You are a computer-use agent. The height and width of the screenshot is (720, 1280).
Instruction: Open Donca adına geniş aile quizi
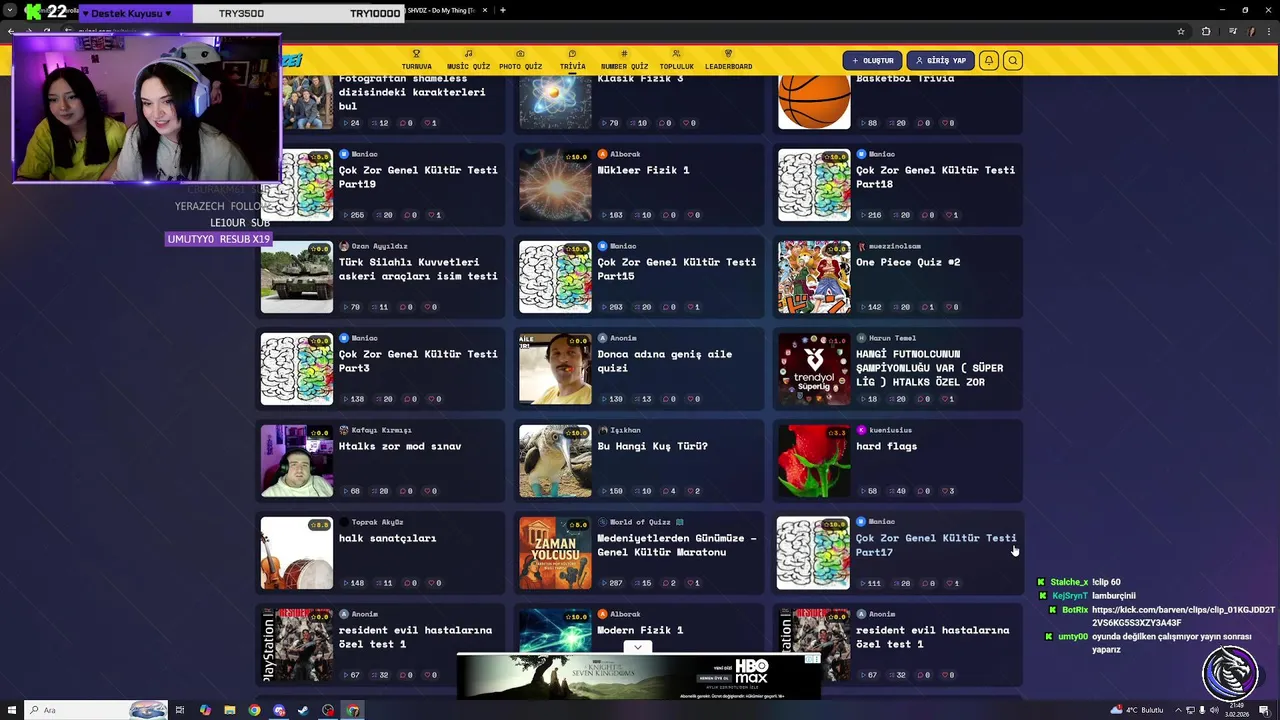click(x=664, y=361)
